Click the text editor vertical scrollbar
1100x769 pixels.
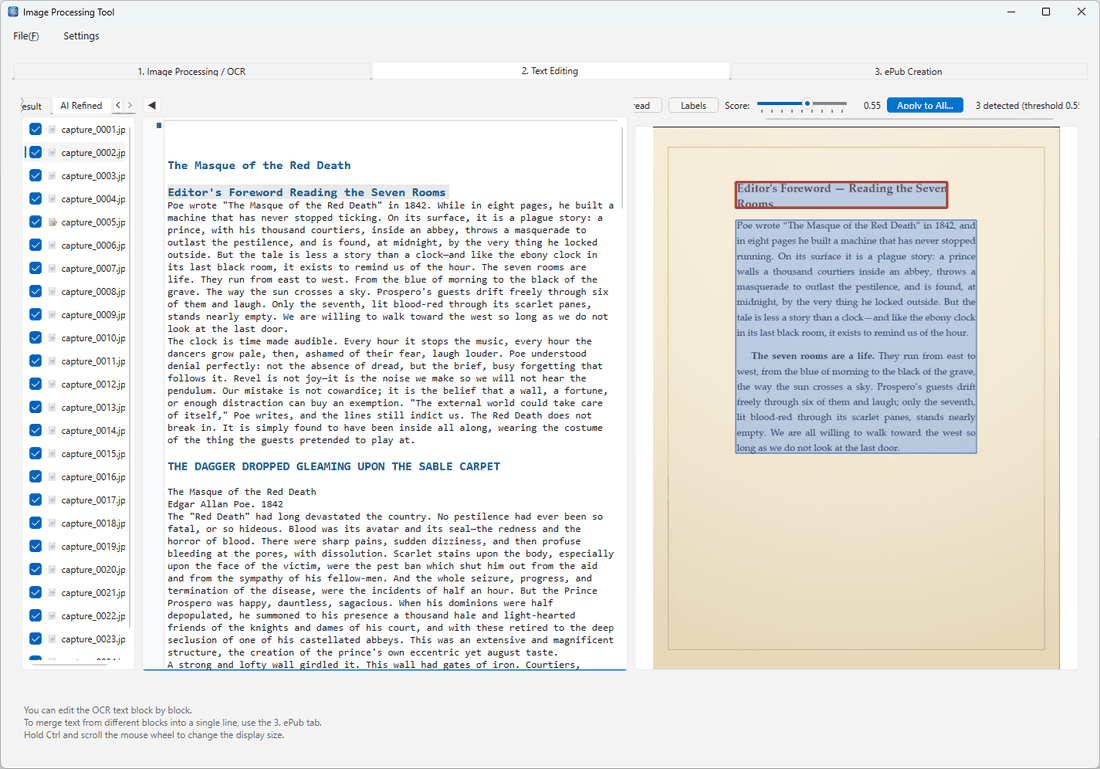click(x=622, y=167)
